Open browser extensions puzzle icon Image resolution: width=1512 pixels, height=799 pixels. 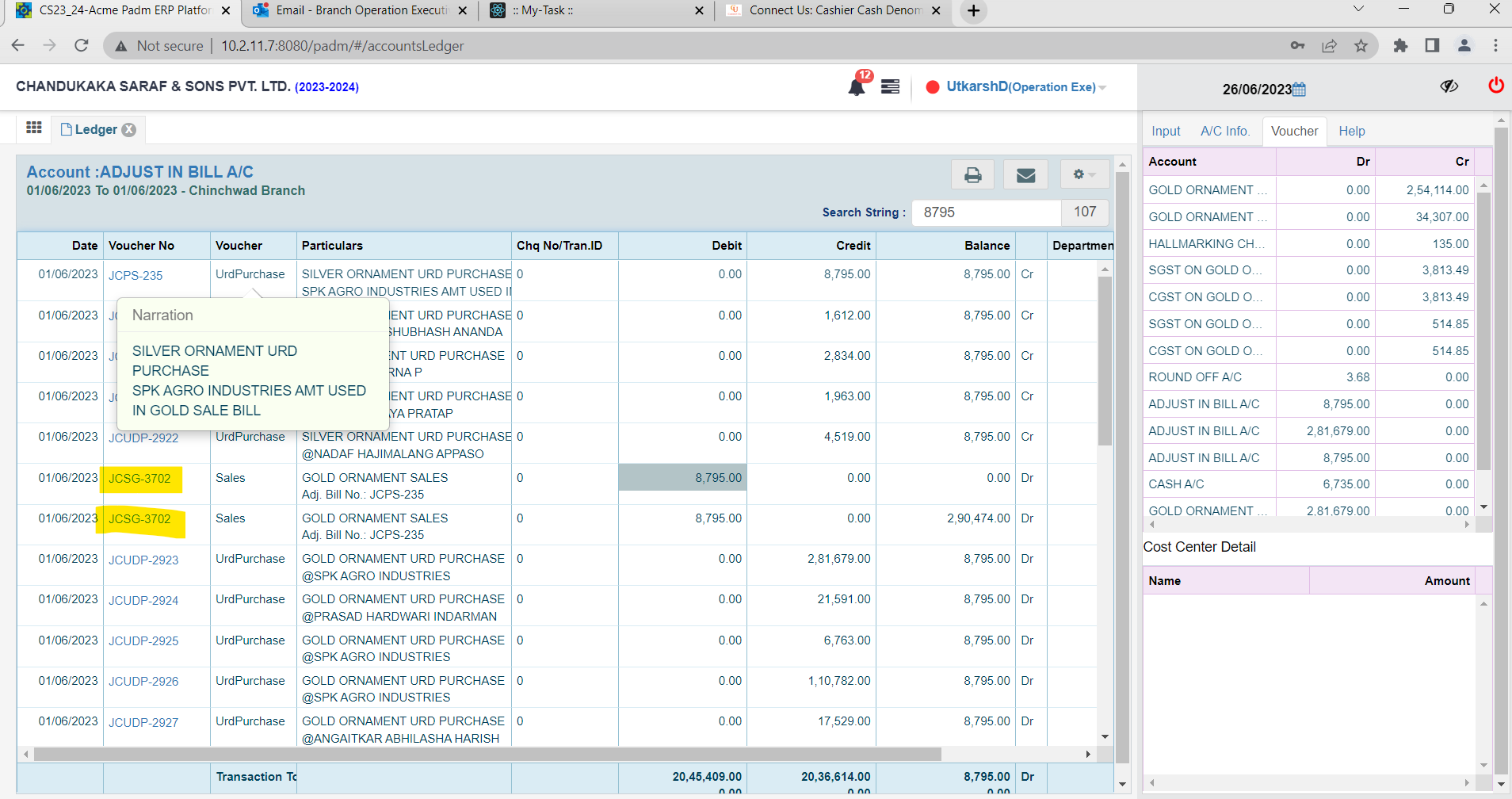click(x=1400, y=46)
